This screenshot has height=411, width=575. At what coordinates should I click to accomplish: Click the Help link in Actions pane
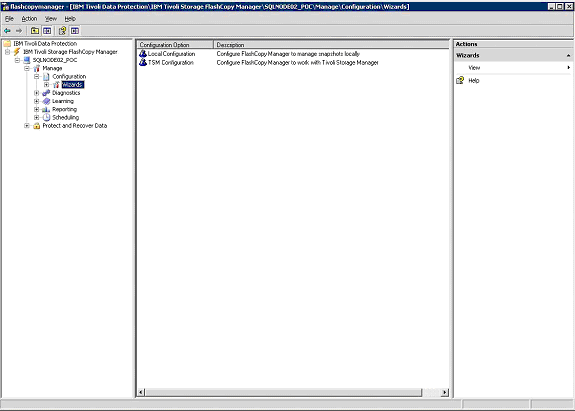pos(474,81)
